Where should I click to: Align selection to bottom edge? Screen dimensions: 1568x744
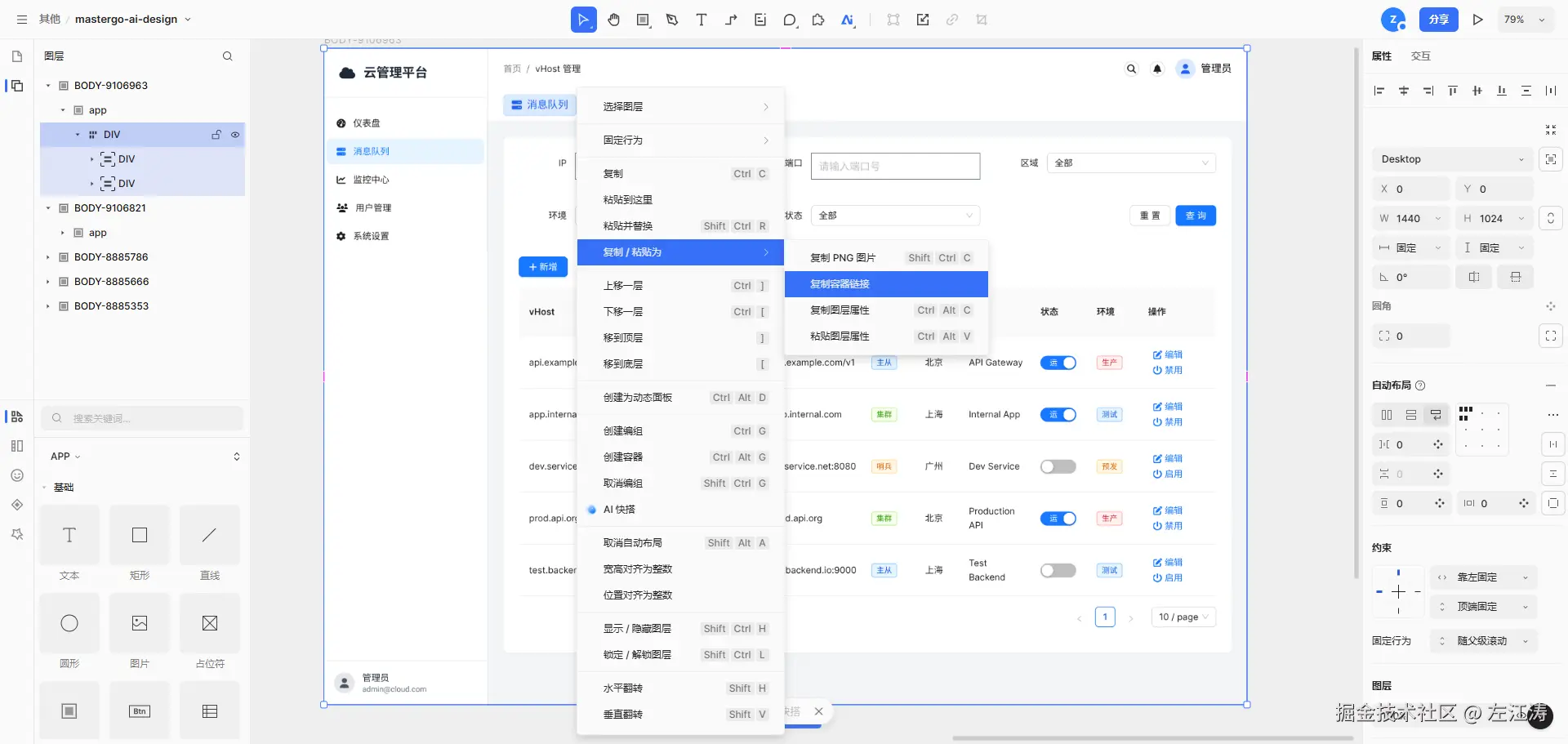(x=1502, y=91)
